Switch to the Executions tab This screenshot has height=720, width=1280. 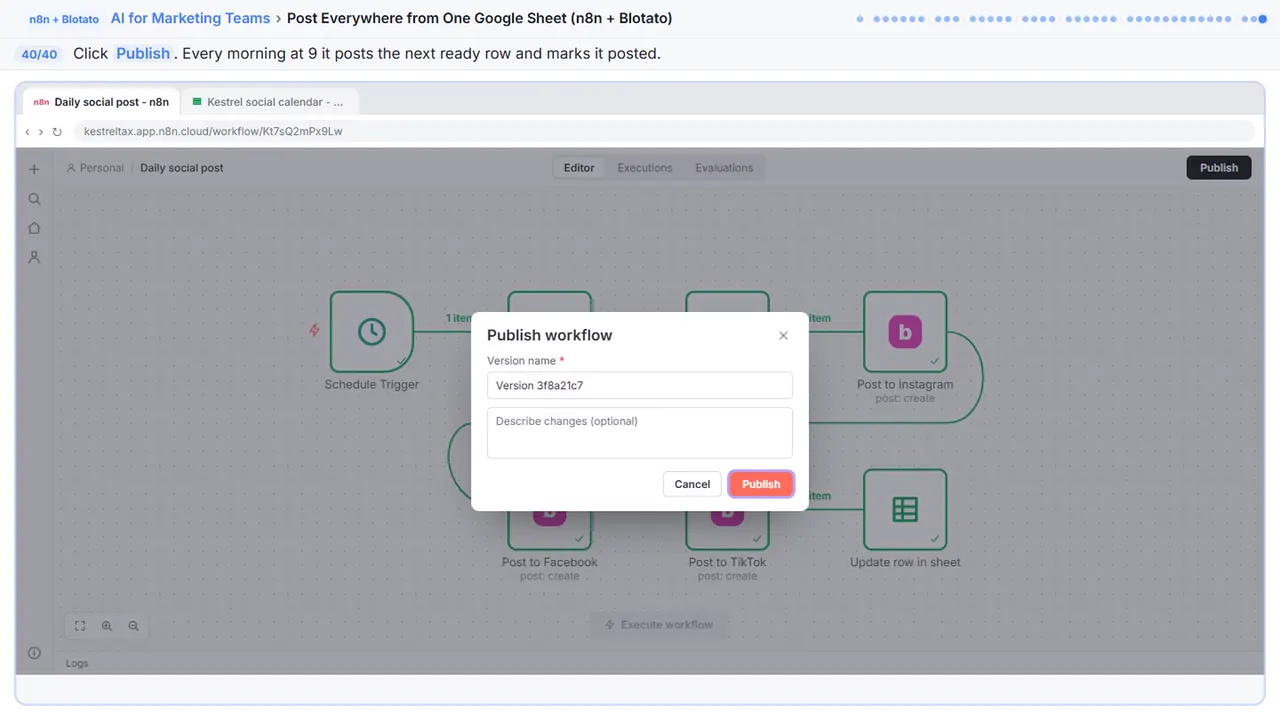[645, 168]
